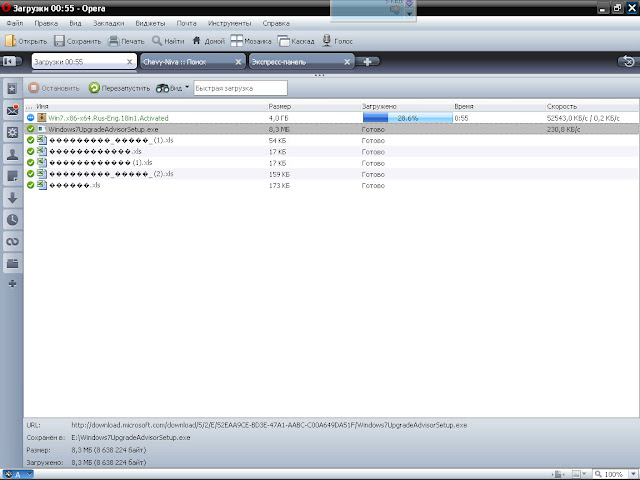Open the Mail sidebar panel envelope icon

[x=12, y=110]
